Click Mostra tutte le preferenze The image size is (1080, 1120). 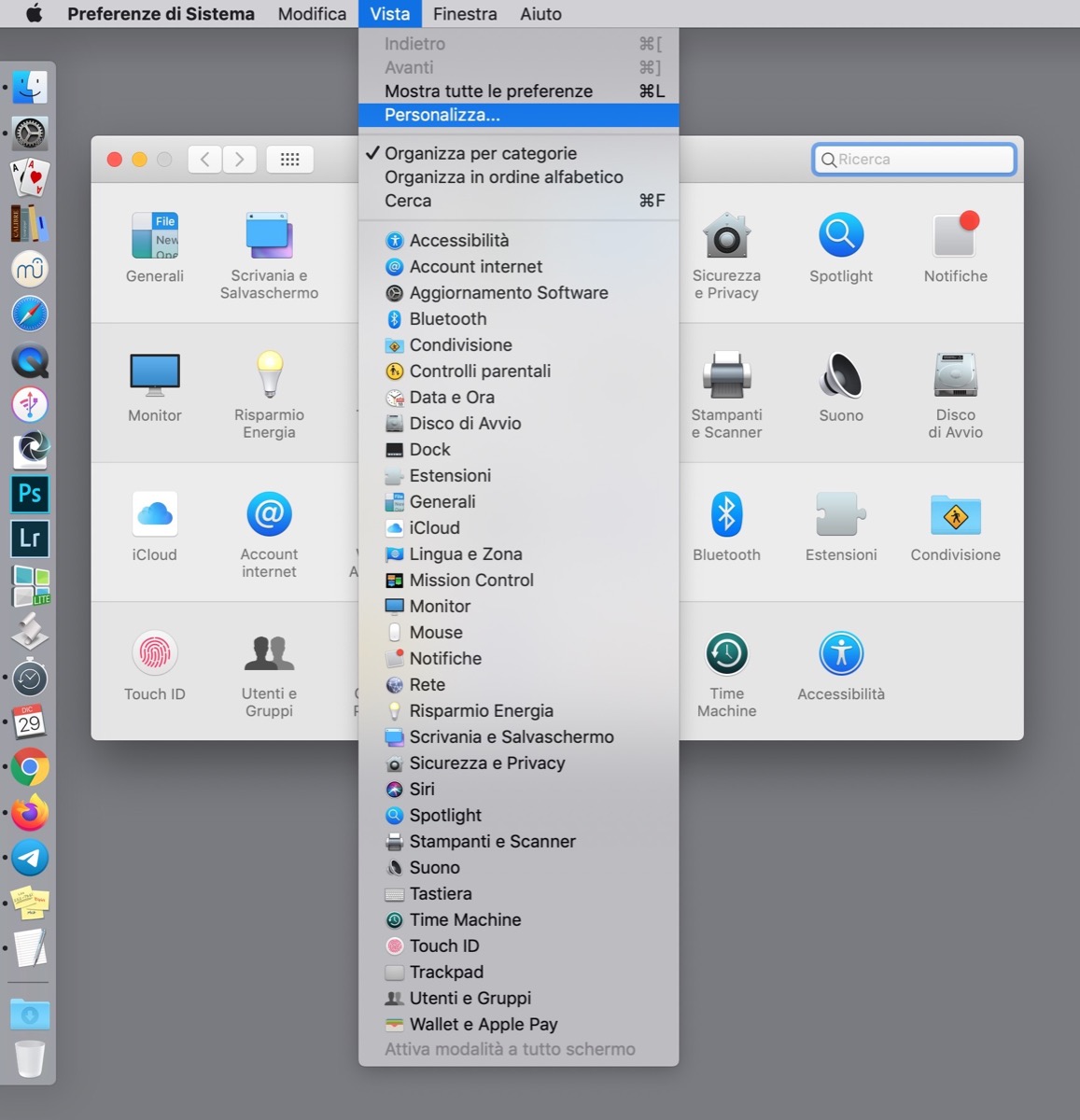pos(488,91)
